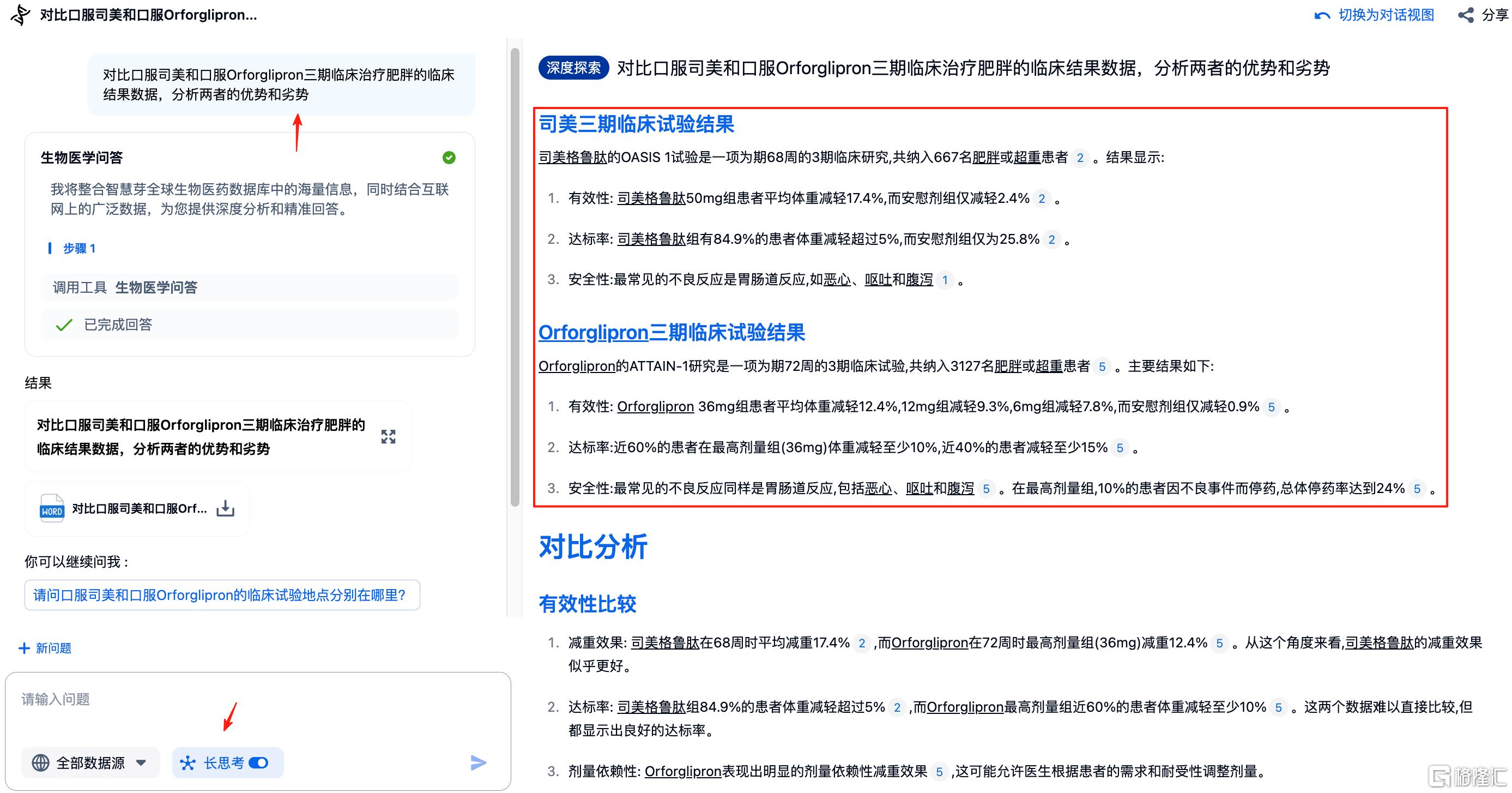Start a new question with 新问题
This screenshot has width=1512, height=793.
point(45,648)
